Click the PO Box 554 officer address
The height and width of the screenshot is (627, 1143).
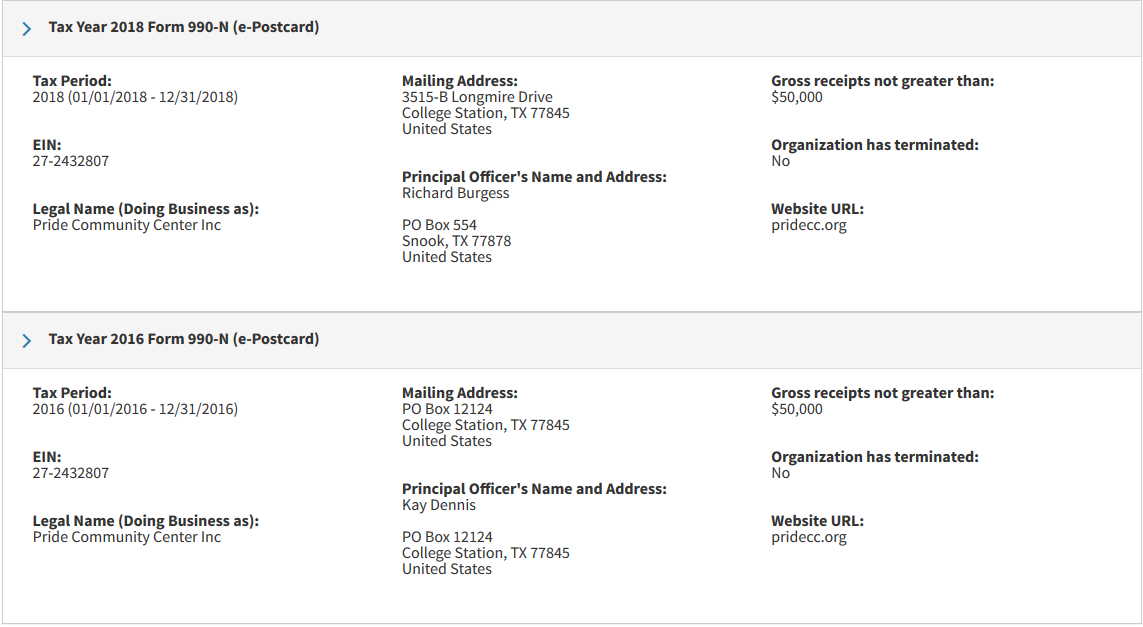(440, 225)
